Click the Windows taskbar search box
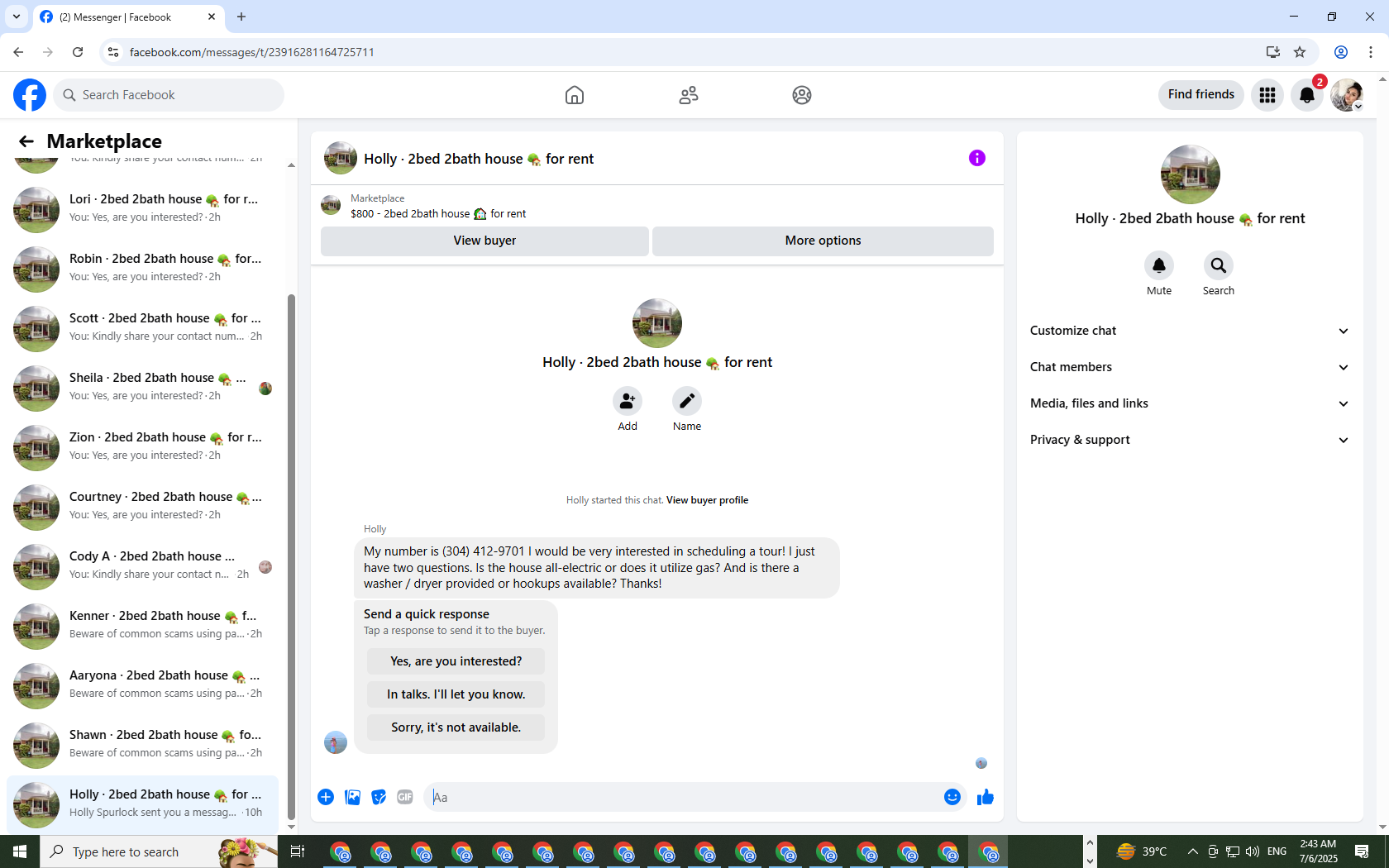The height and width of the screenshot is (868, 1389). click(159, 851)
